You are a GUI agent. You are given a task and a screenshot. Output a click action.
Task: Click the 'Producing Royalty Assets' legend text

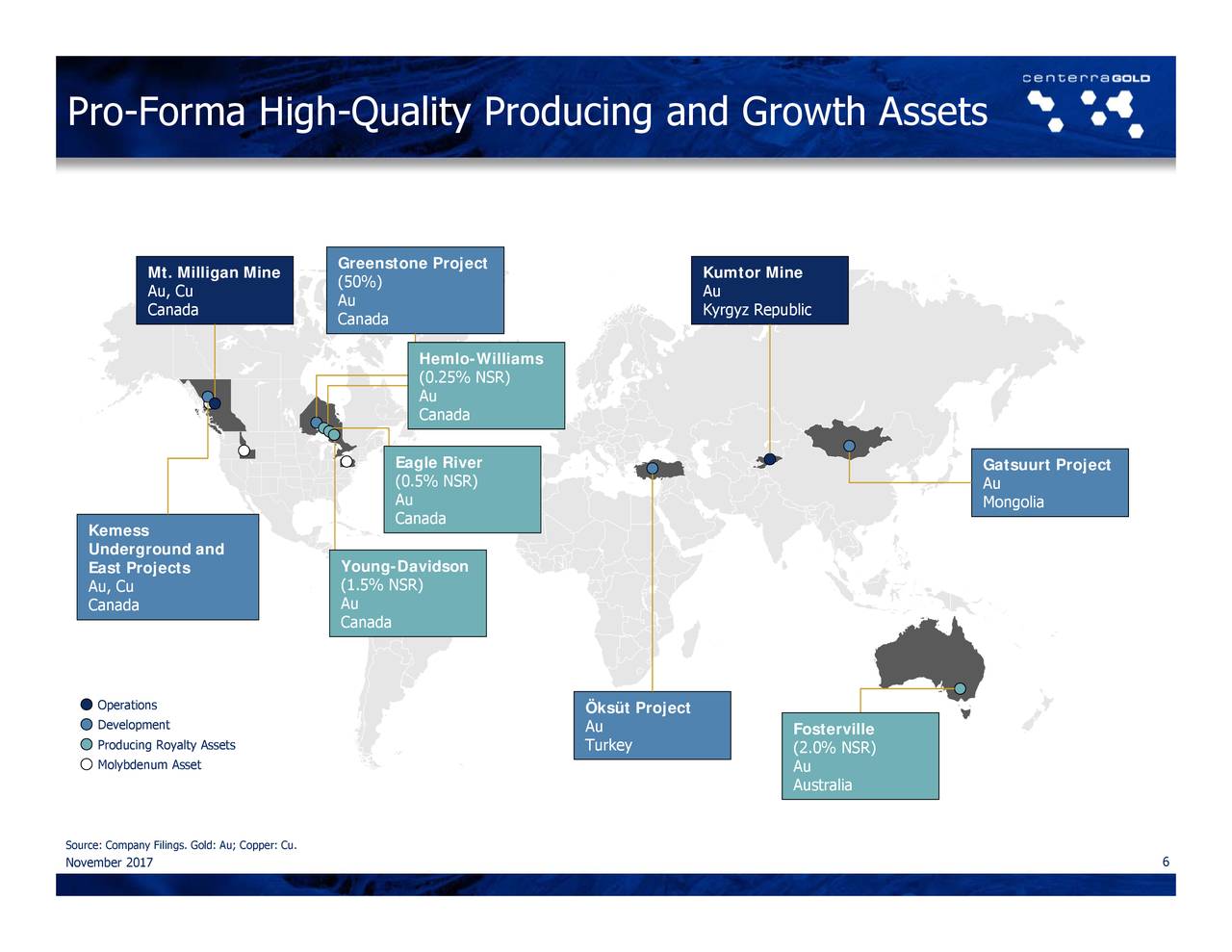167,745
